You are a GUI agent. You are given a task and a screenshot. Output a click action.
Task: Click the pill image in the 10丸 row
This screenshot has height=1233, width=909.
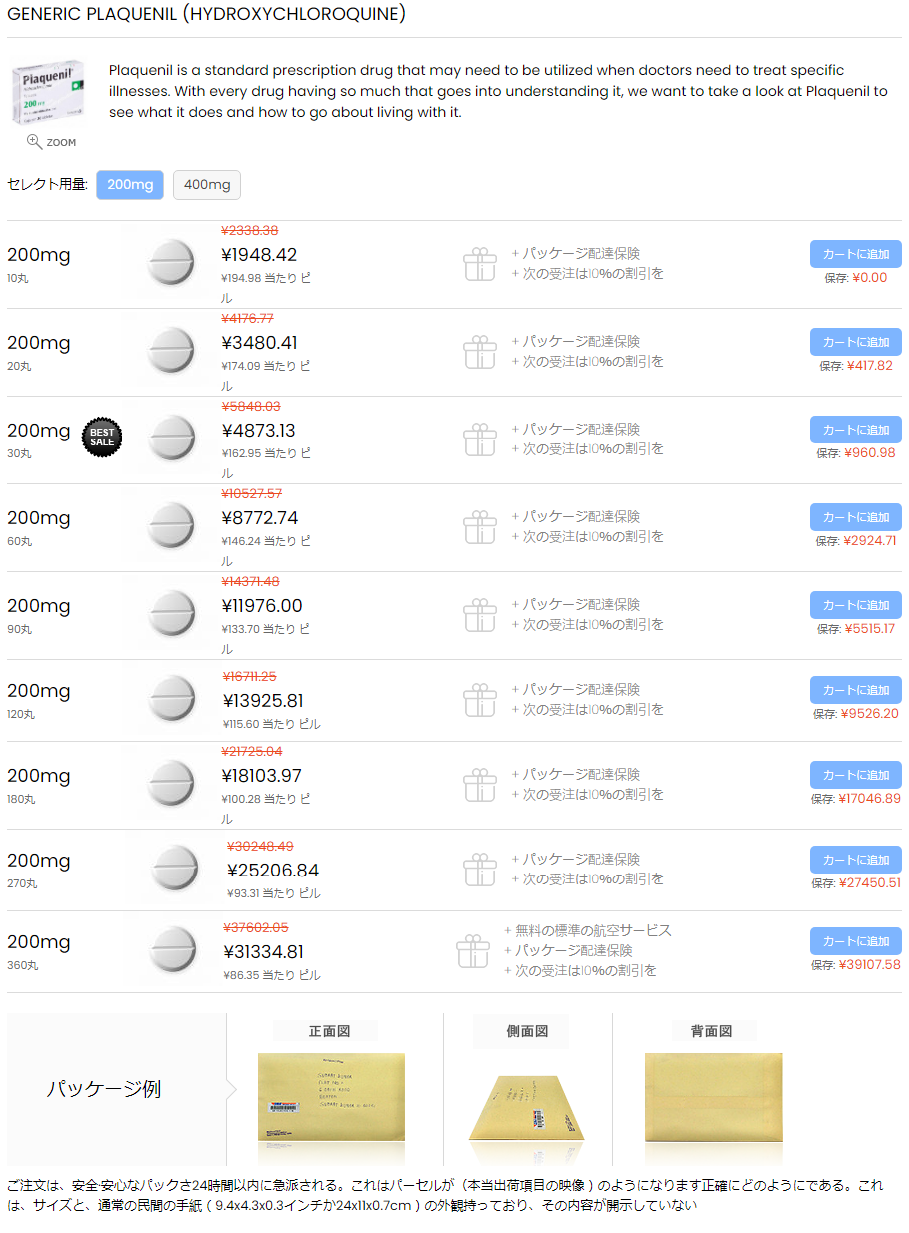(x=172, y=264)
